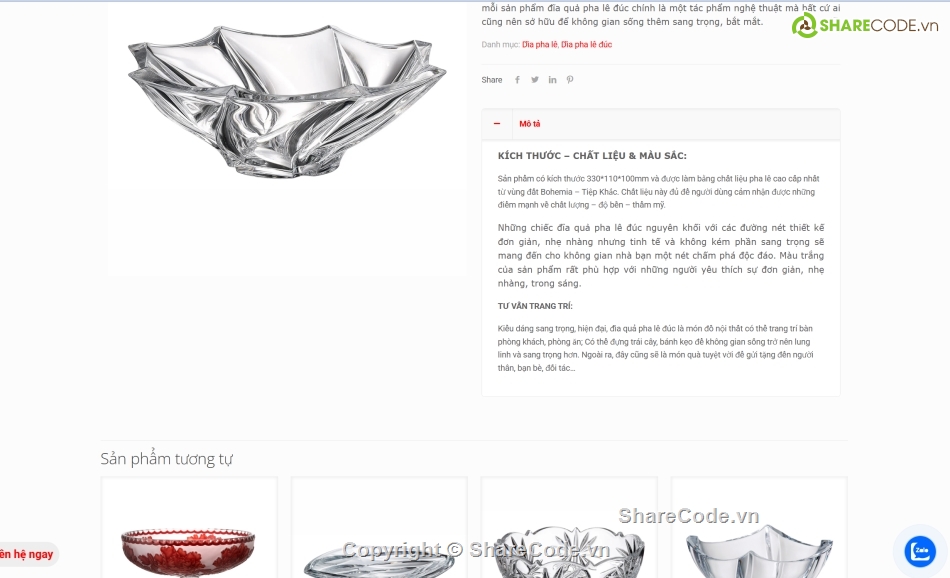The height and width of the screenshot is (578, 950).
Task: Share the product on LinkedIn
Action: click(553, 80)
